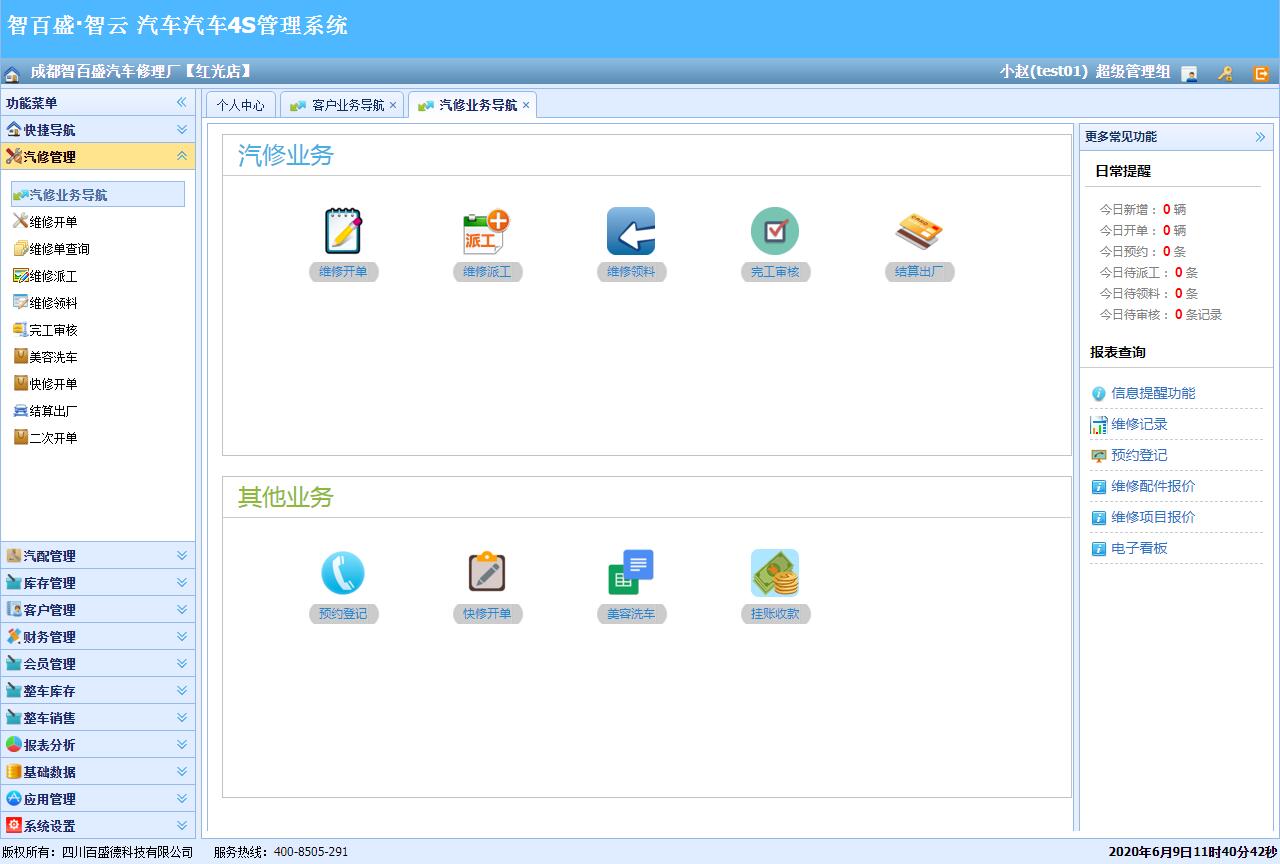Screen dimensions: 1280x864
Task: Expand the 整车库存 menu section
Action: [98, 690]
